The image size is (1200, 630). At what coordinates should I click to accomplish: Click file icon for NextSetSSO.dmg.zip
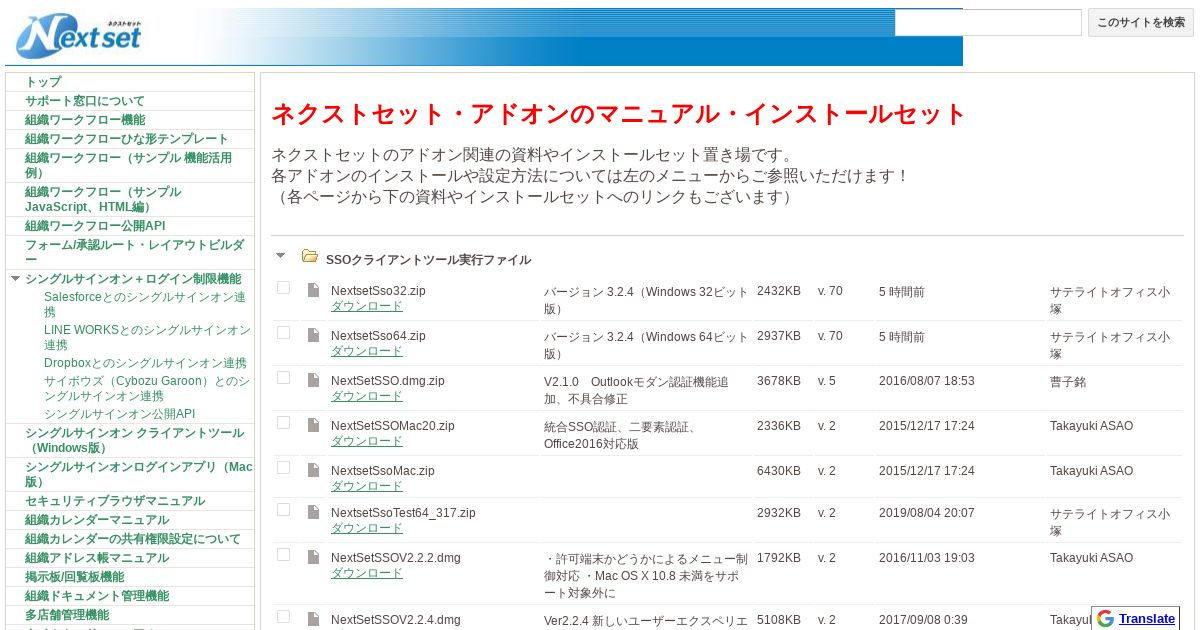314,380
